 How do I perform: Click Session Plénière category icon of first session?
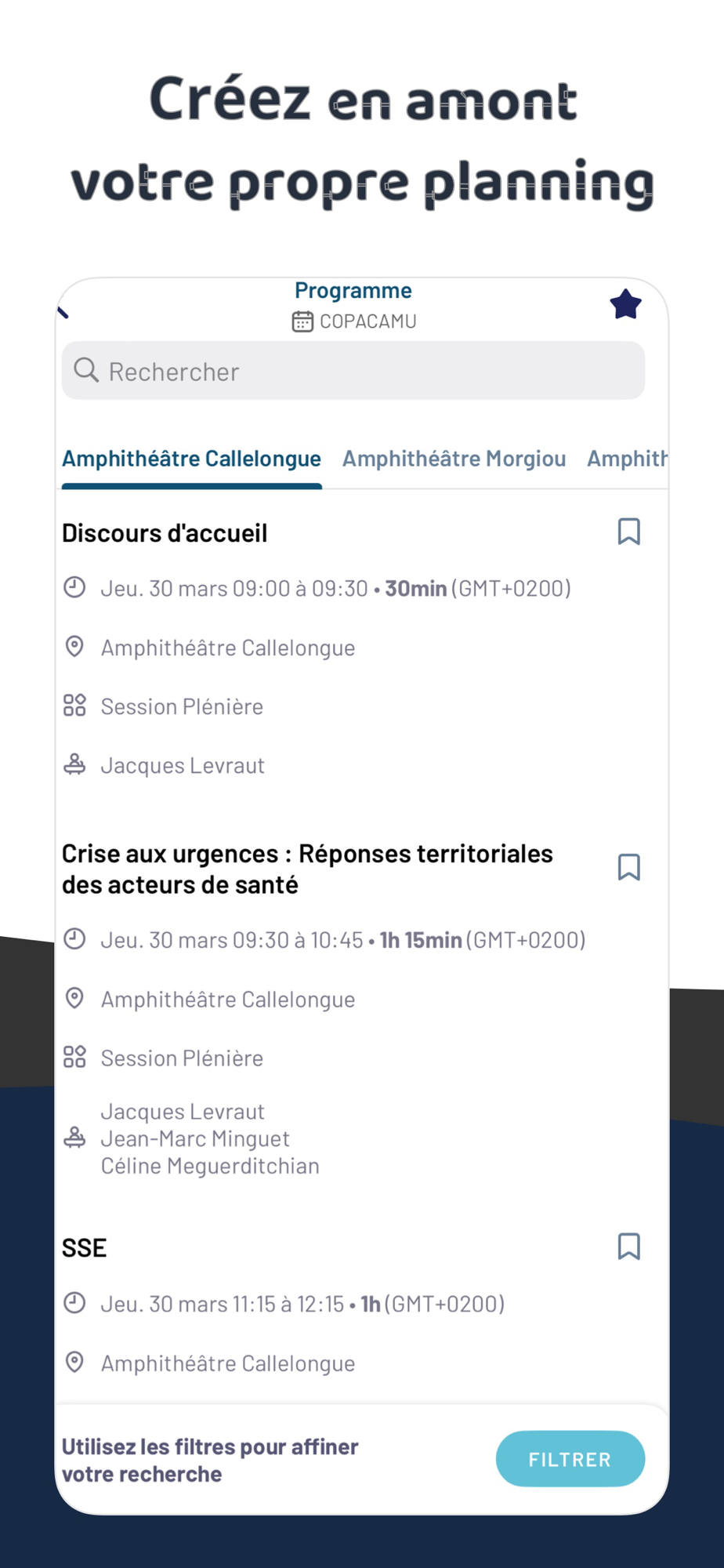pos(74,706)
